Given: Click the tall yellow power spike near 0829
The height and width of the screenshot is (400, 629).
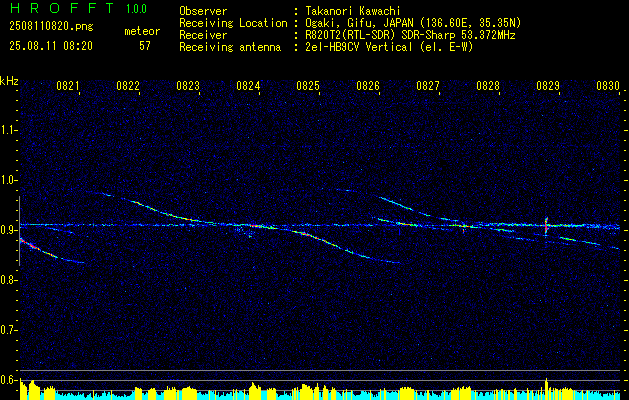Looking at the screenshot, I should (546, 389).
